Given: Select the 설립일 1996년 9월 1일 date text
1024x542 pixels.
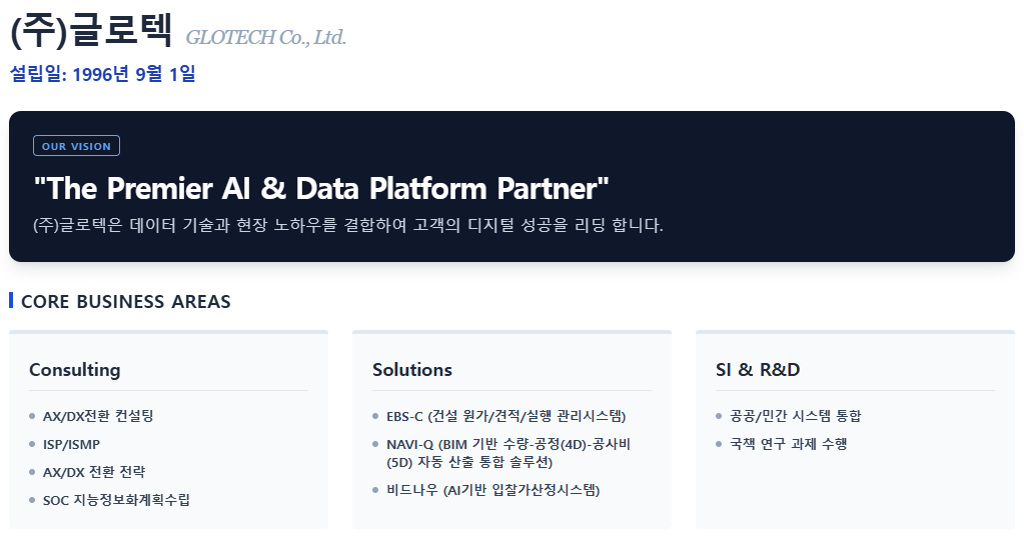Looking at the screenshot, I should coord(102,74).
